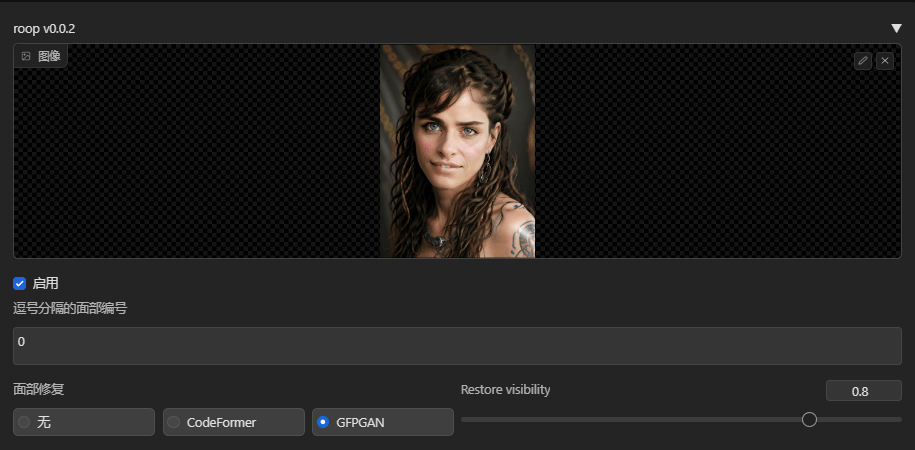Click the left end of Restore visibility slider track
This screenshot has height=450, width=915.
463,419
